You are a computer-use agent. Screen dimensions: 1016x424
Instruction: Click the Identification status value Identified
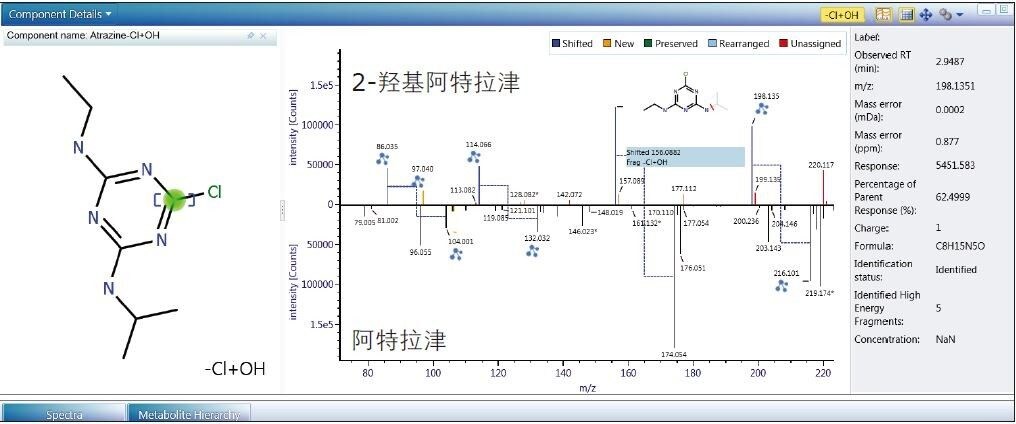click(x=956, y=269)
